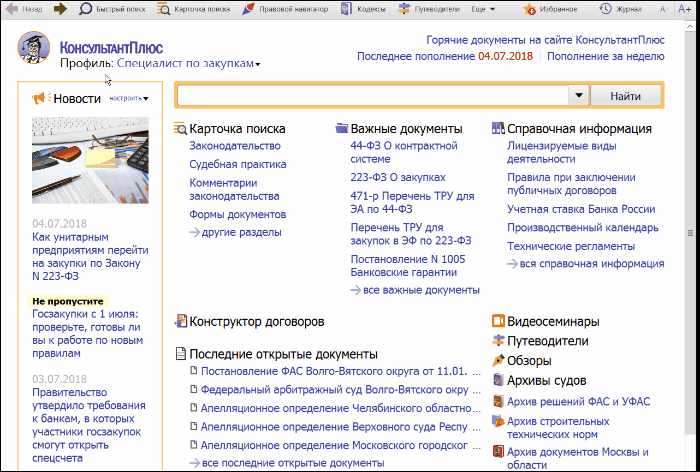Show другие разделы link
The height and width of the screenshot is (472, 700).
point(236,232)
